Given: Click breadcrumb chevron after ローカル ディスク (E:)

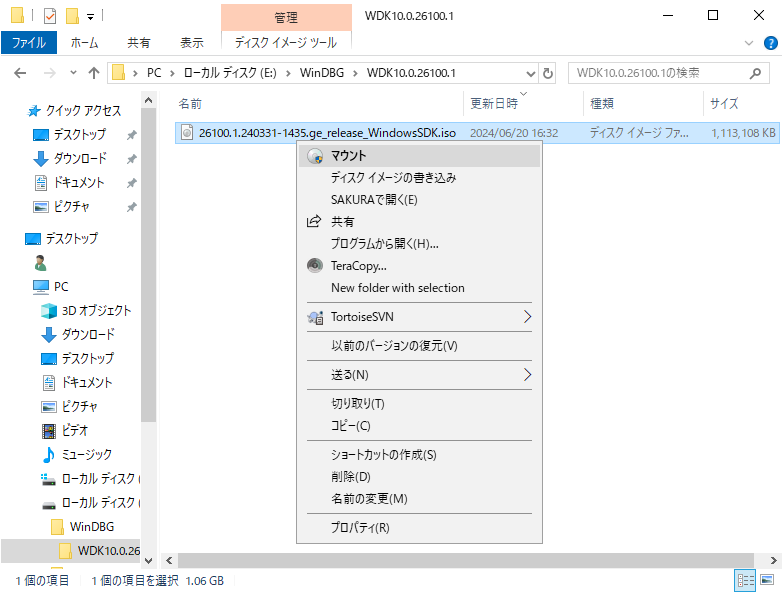Looking at the screenshot, I should pyautogui.click(x=288, y=73).
